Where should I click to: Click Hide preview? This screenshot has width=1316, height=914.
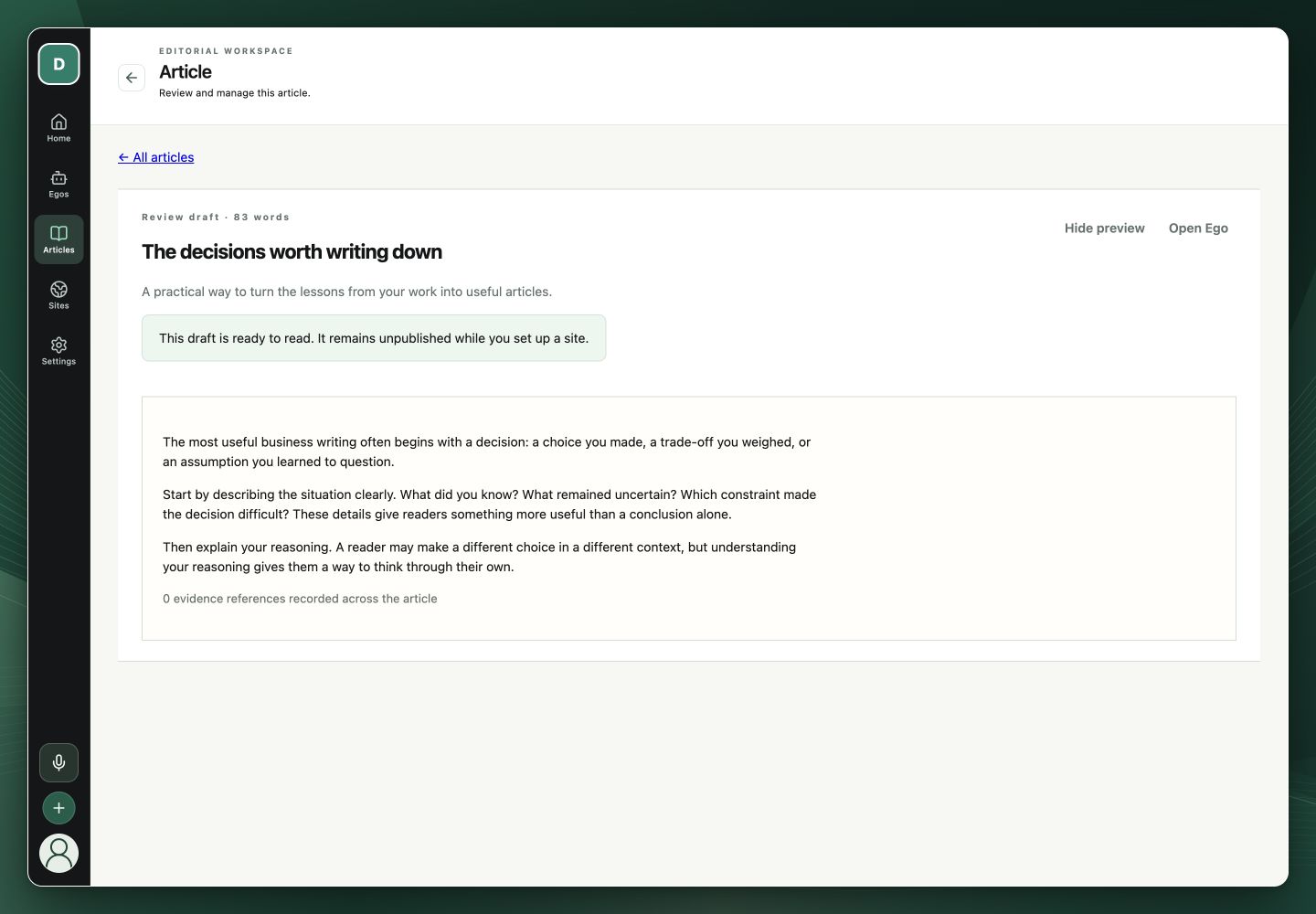pos(1104,228)
